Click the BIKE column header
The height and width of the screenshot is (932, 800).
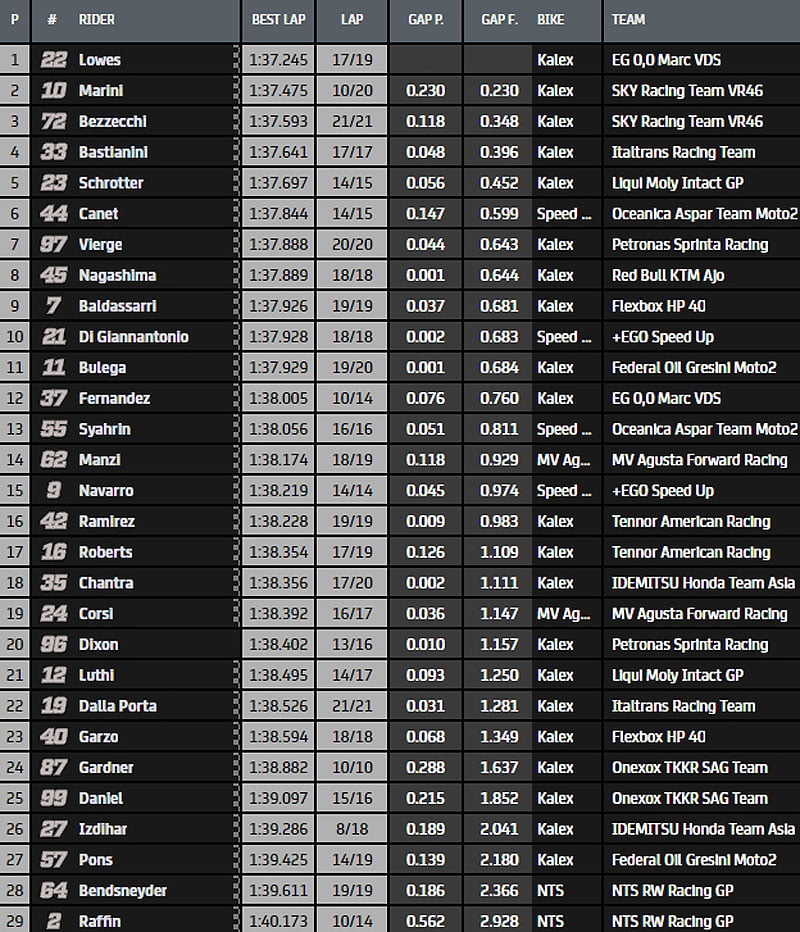coord(550,19)
